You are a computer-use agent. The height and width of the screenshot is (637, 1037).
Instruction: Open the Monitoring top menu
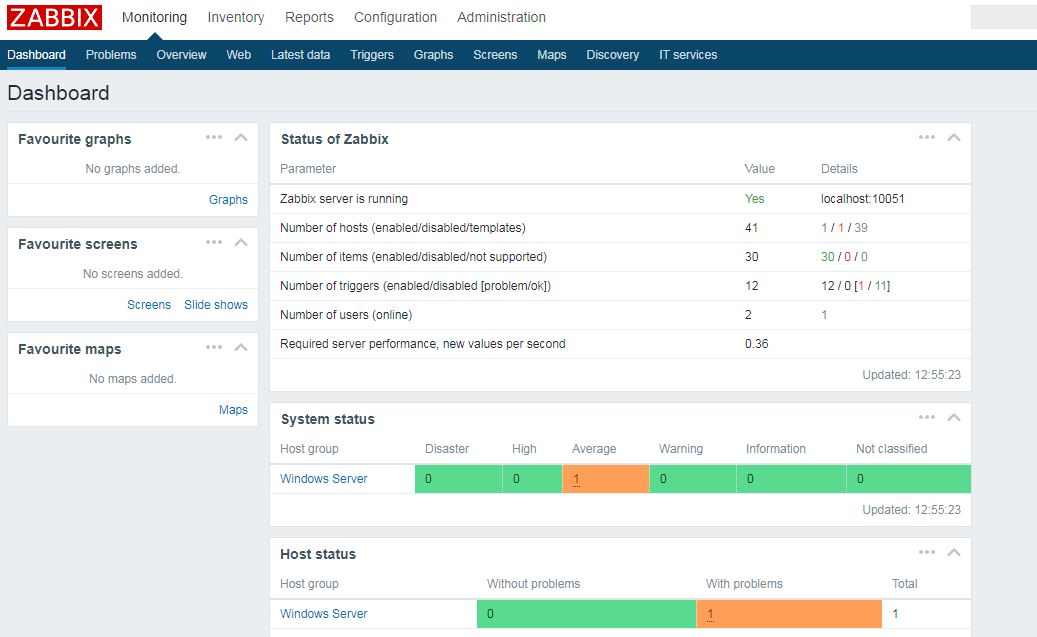154,17
